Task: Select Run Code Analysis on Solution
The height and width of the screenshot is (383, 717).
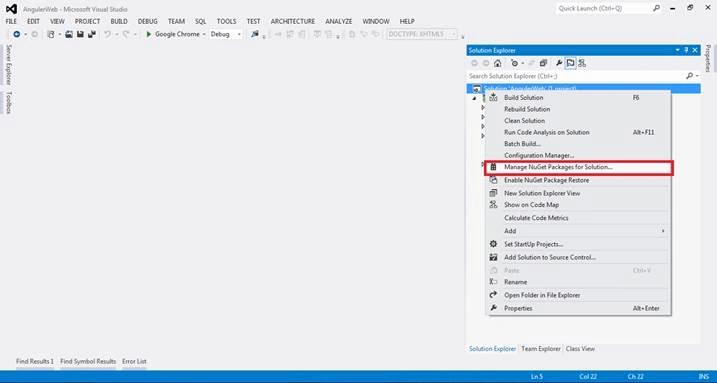Action: (x=578, y=132)
